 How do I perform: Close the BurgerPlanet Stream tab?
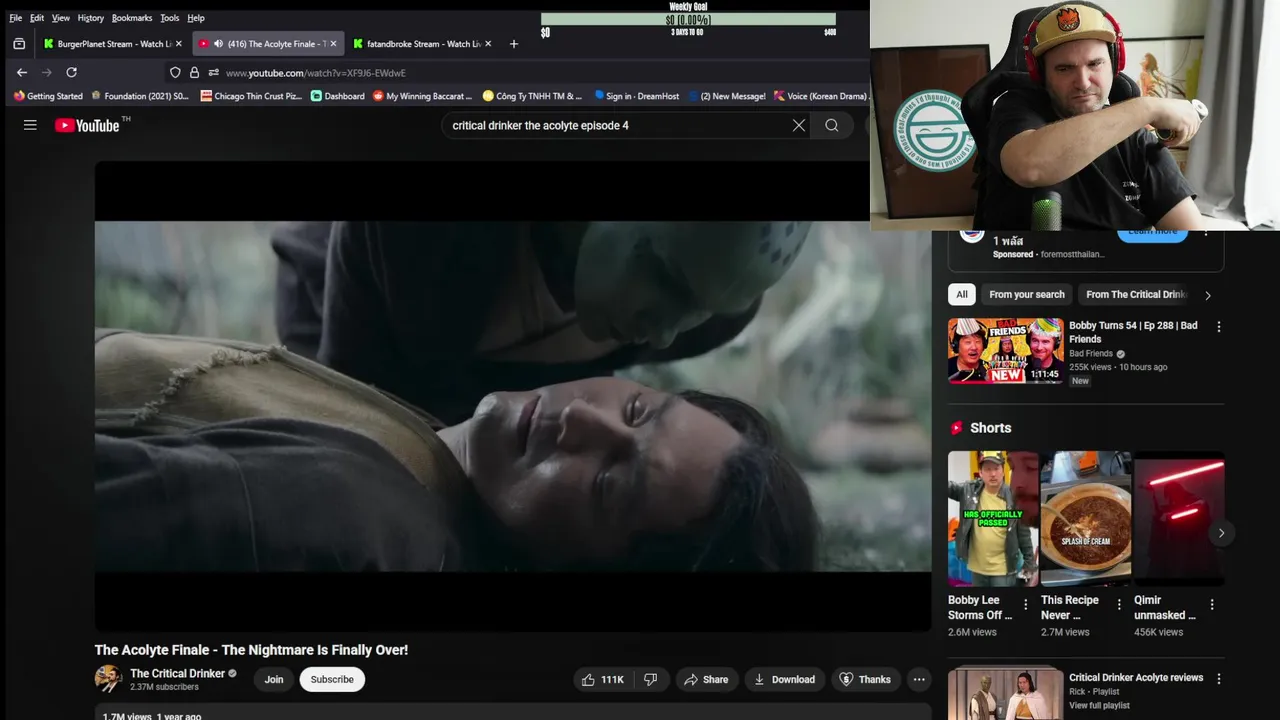click(x=178, y=44)
